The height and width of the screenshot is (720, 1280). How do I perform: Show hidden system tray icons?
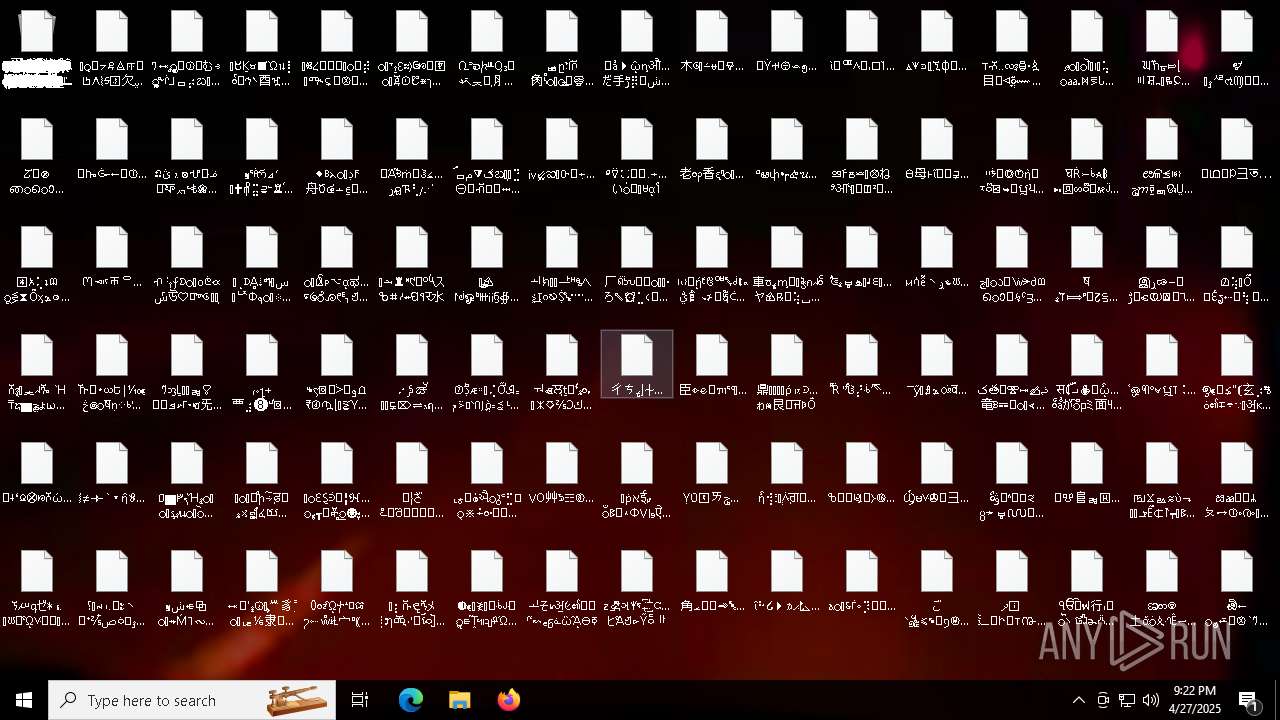click(1078, 700)
